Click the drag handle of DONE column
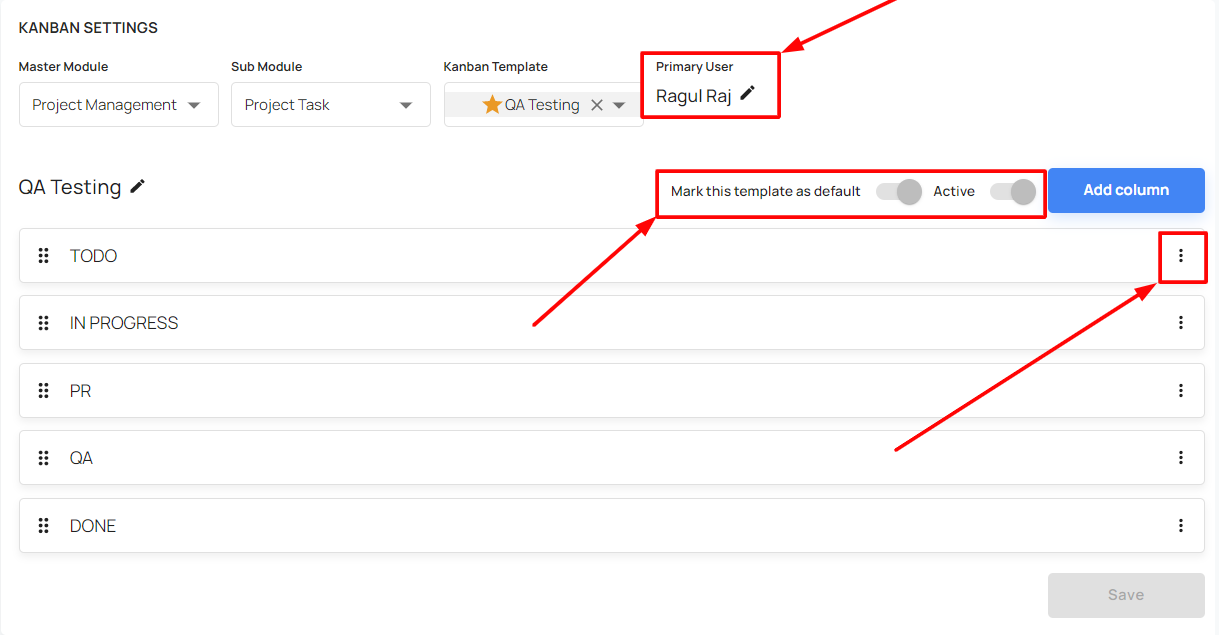1219x635 pixels. coord(44,526)
